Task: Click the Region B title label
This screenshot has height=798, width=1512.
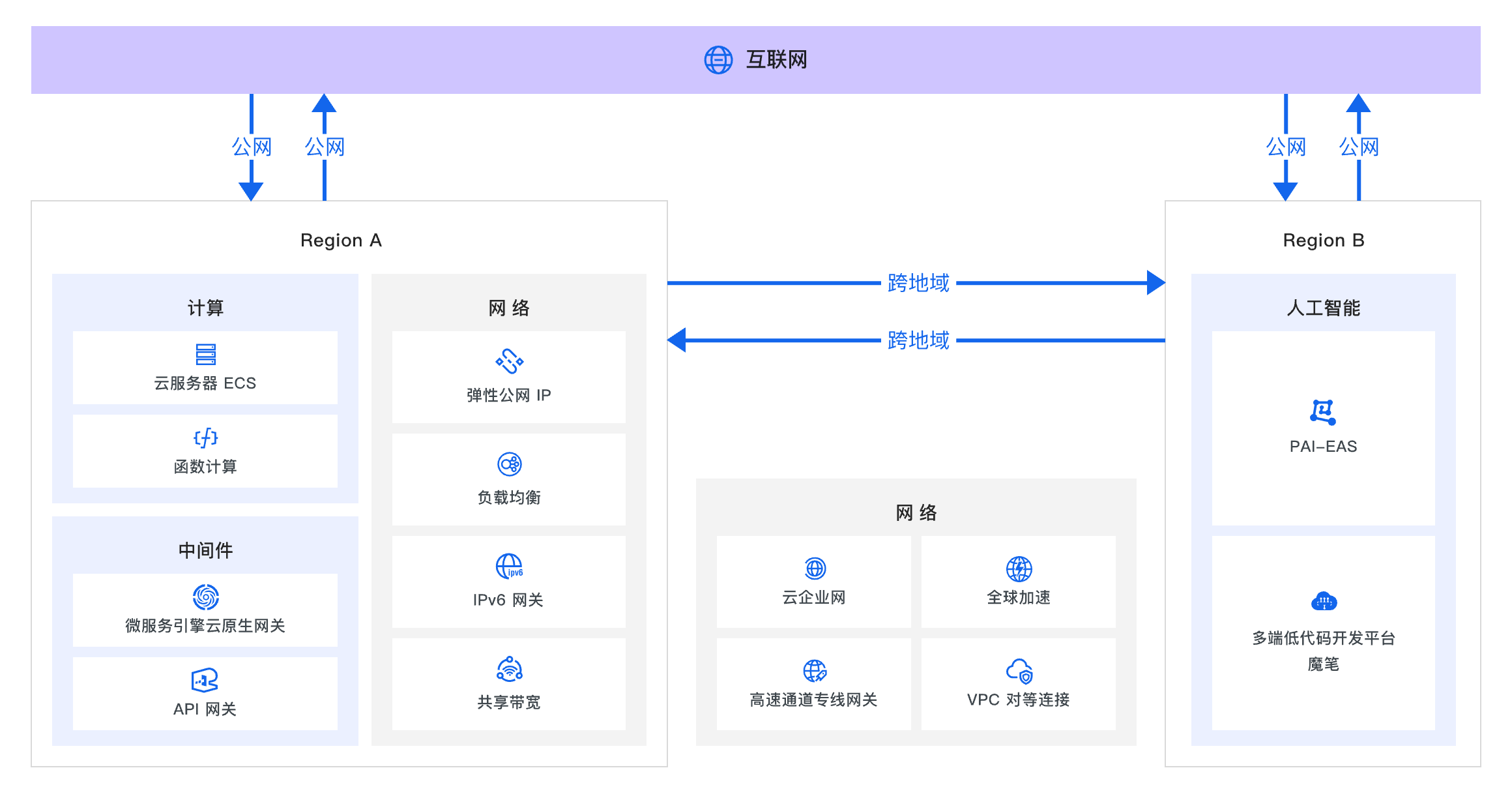Action: [x=1324, y=240]
